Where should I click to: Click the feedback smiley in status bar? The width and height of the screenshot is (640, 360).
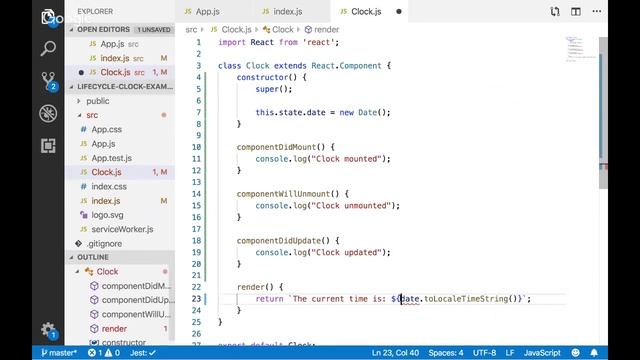576,353
